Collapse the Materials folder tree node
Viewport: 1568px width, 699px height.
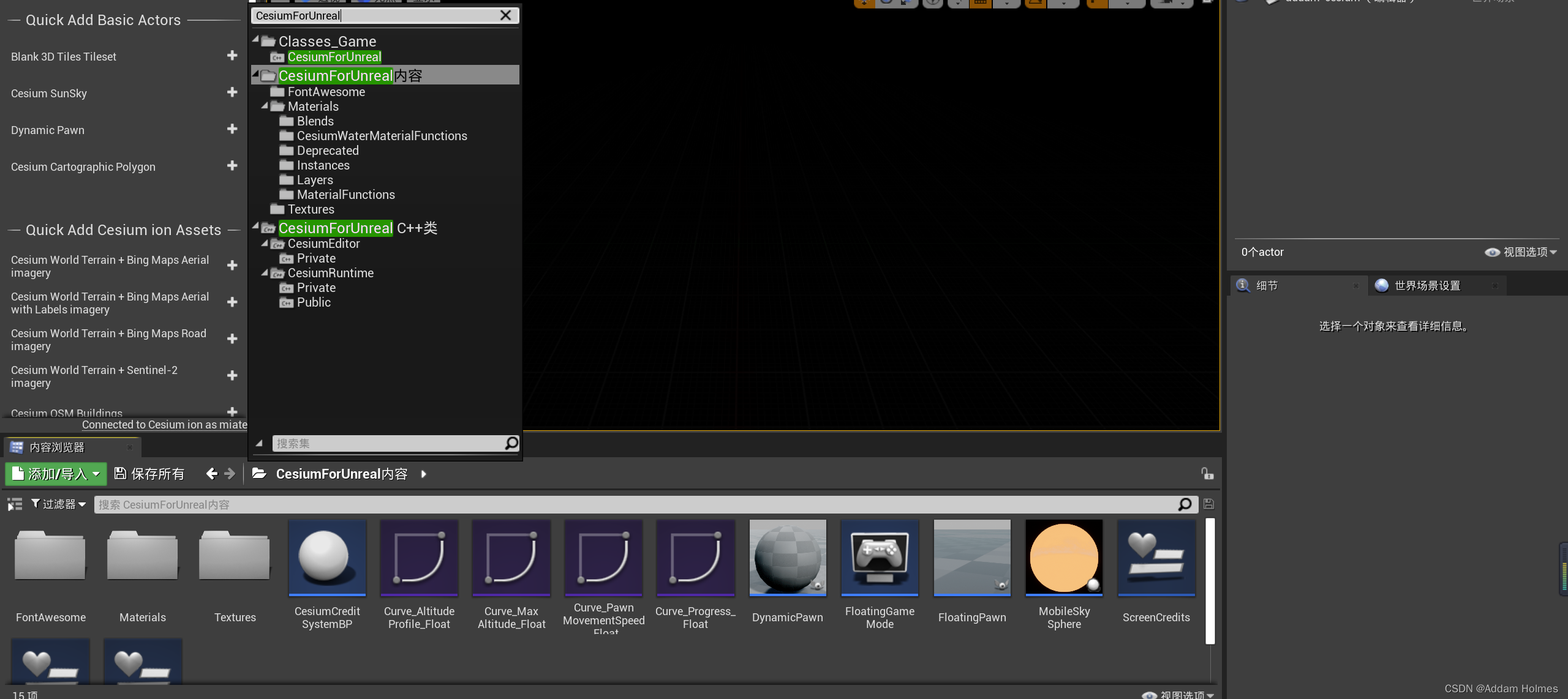click(265, 106)
